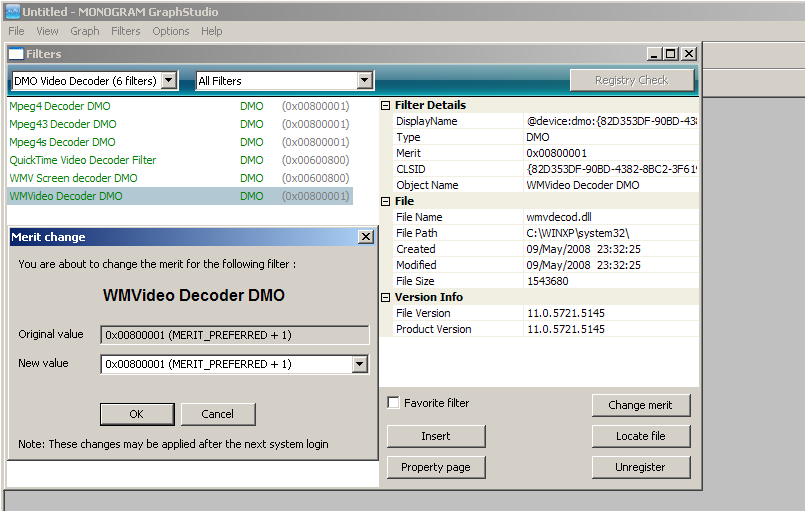Select Mpeg4 Decoder DMO filter

coord(180,106)
